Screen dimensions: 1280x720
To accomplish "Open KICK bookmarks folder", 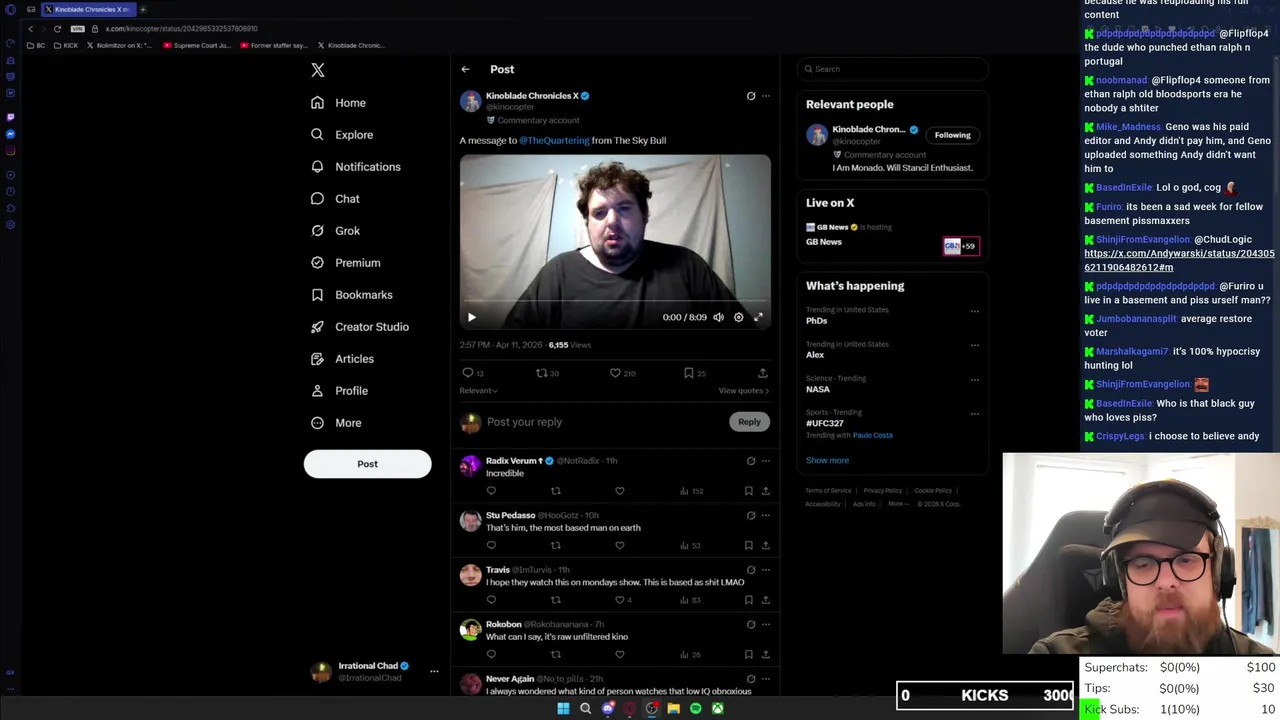I will 66,46.
